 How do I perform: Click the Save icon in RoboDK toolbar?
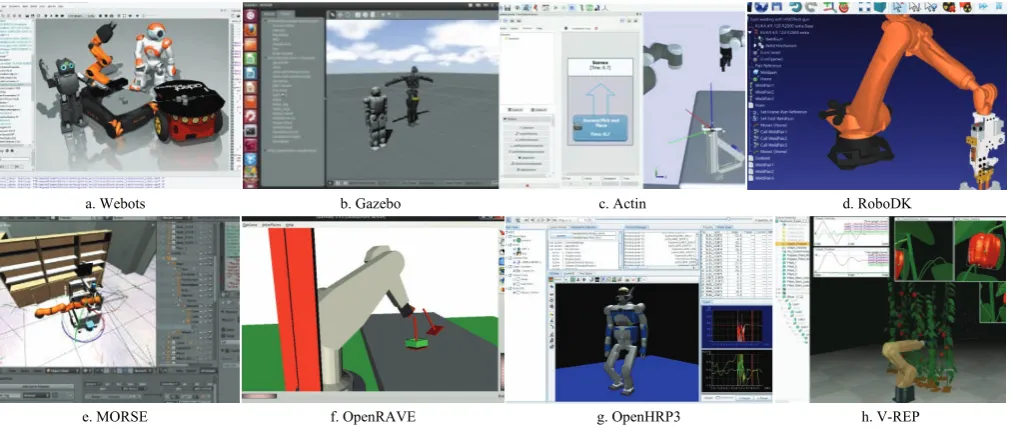click(777, 6)
